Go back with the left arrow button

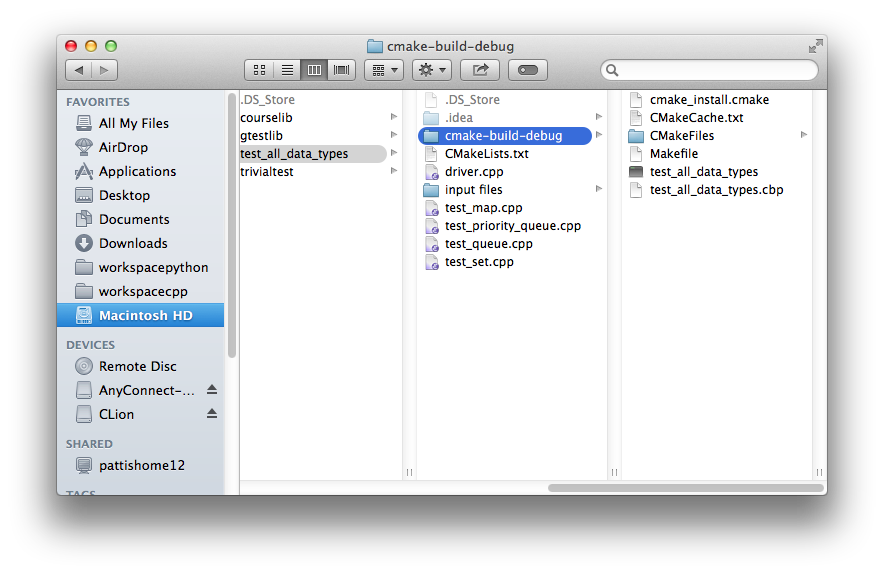tap(78, 70)
